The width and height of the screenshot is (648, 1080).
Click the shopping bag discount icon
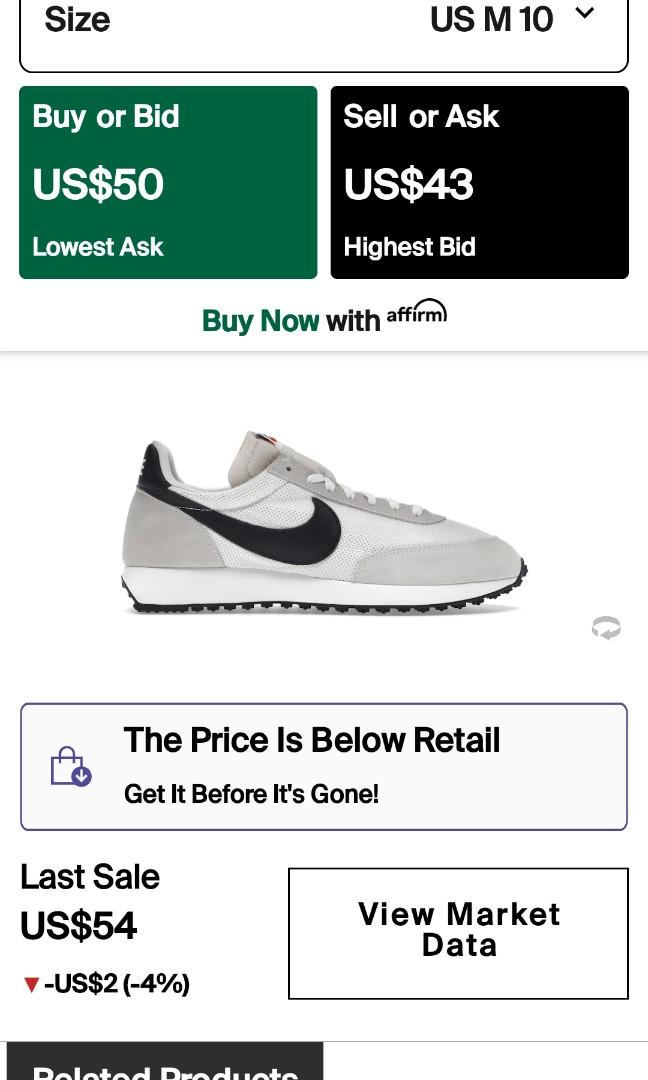[70, 767]
